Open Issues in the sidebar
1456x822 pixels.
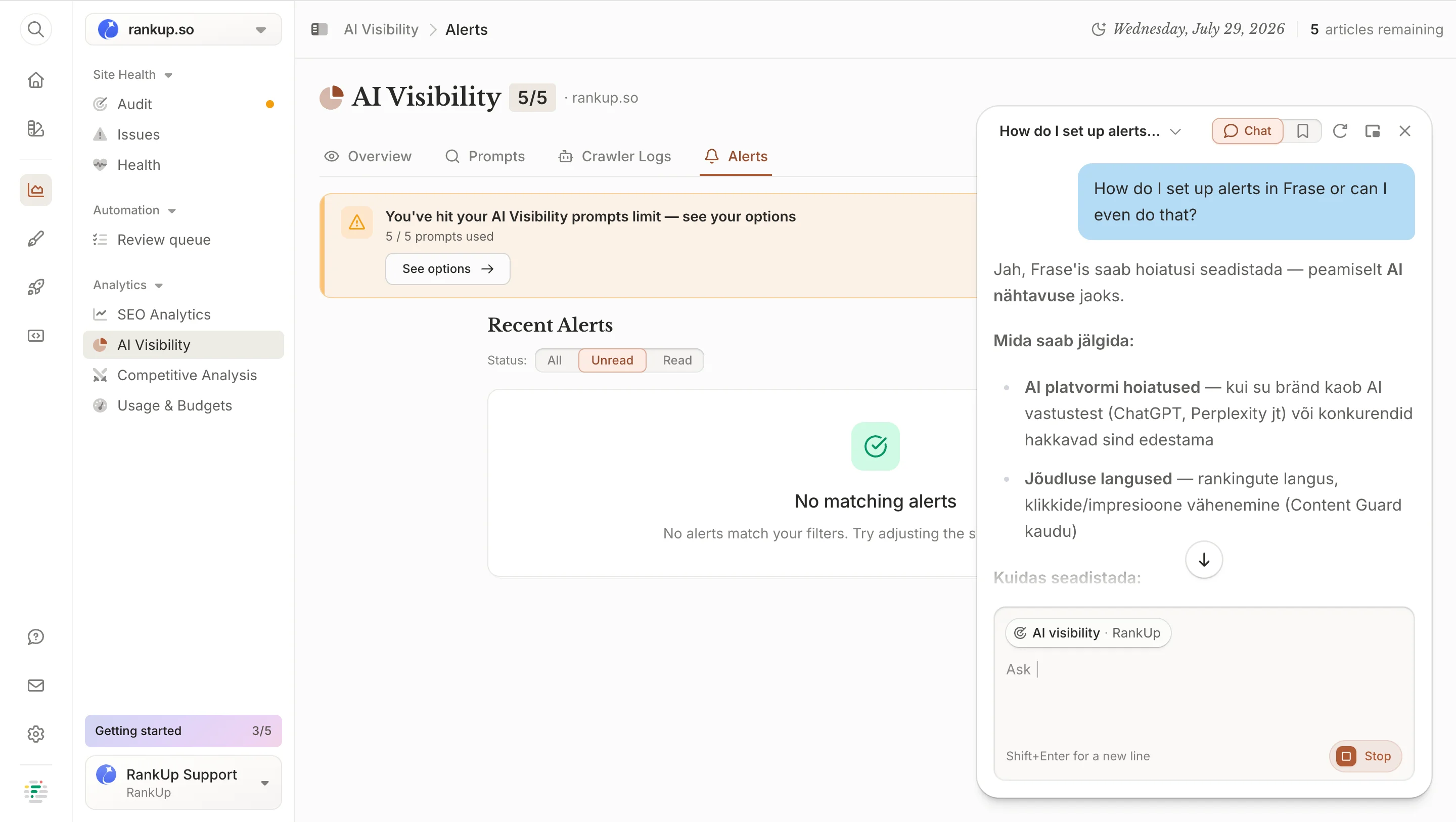point(183,134)
